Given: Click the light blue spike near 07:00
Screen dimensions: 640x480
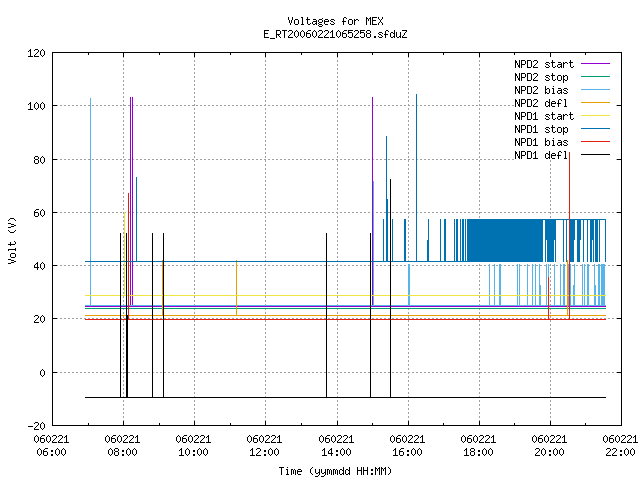Looking at the screenshot, I should click(x=90, y=202).
